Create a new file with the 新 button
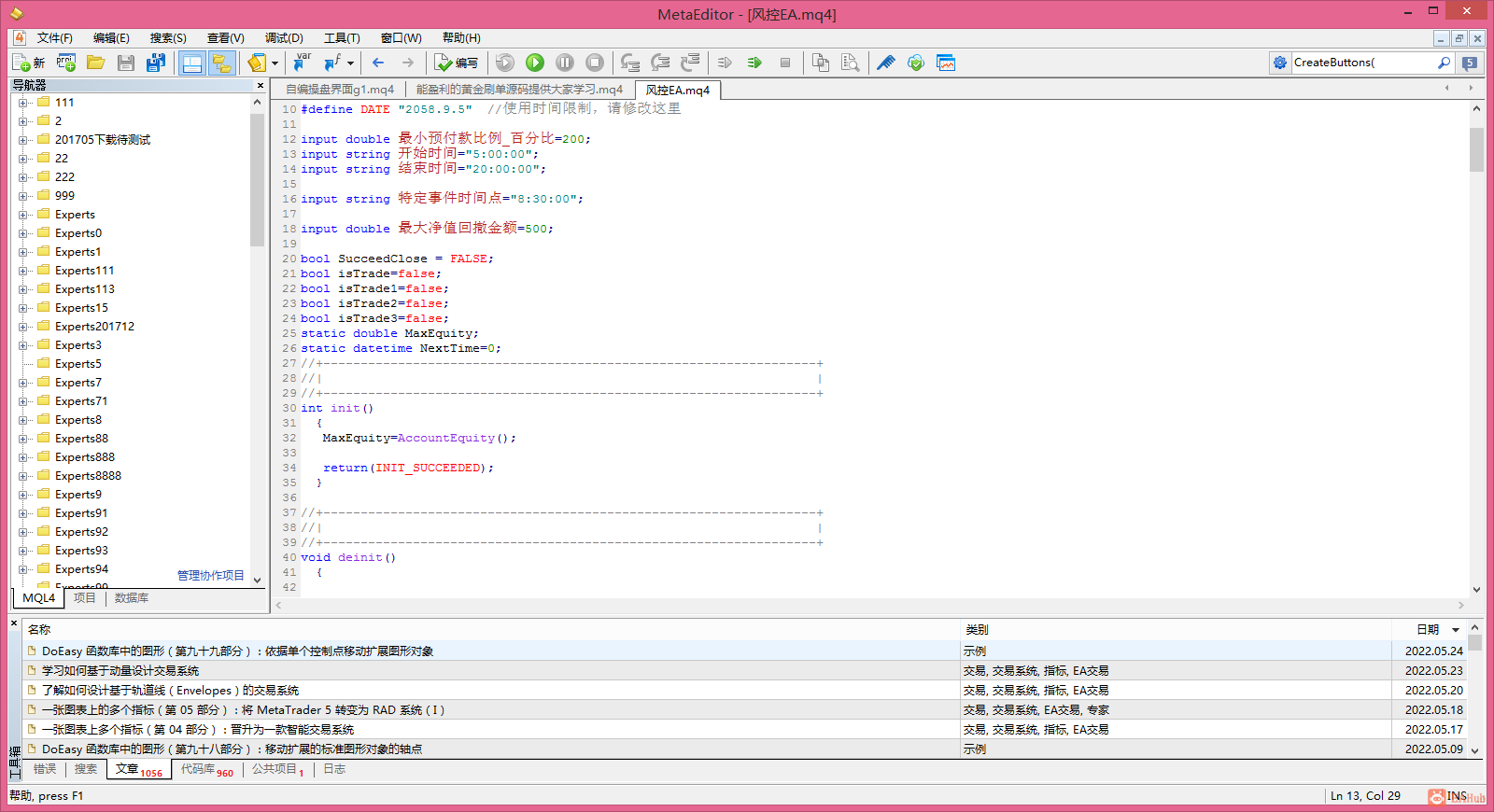 coord(29,63)
